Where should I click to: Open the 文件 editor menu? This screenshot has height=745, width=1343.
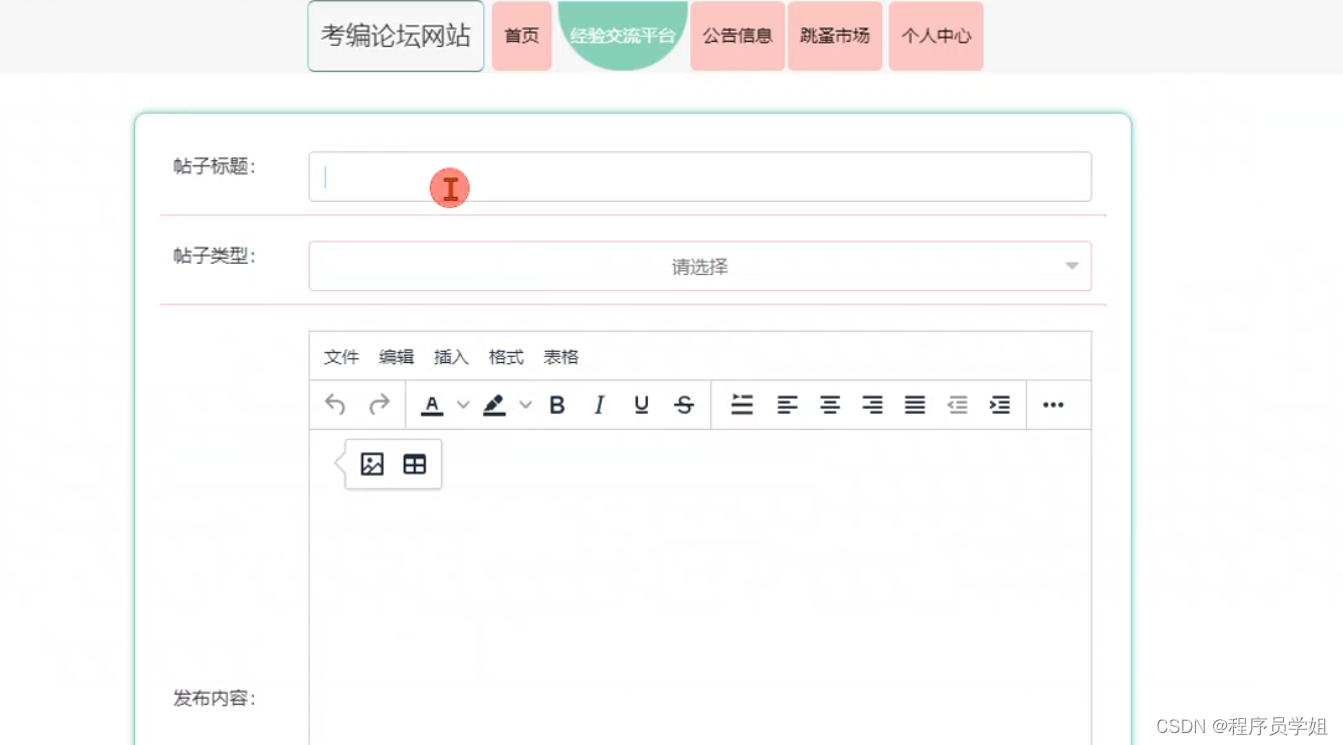click(x=341, y=357)
